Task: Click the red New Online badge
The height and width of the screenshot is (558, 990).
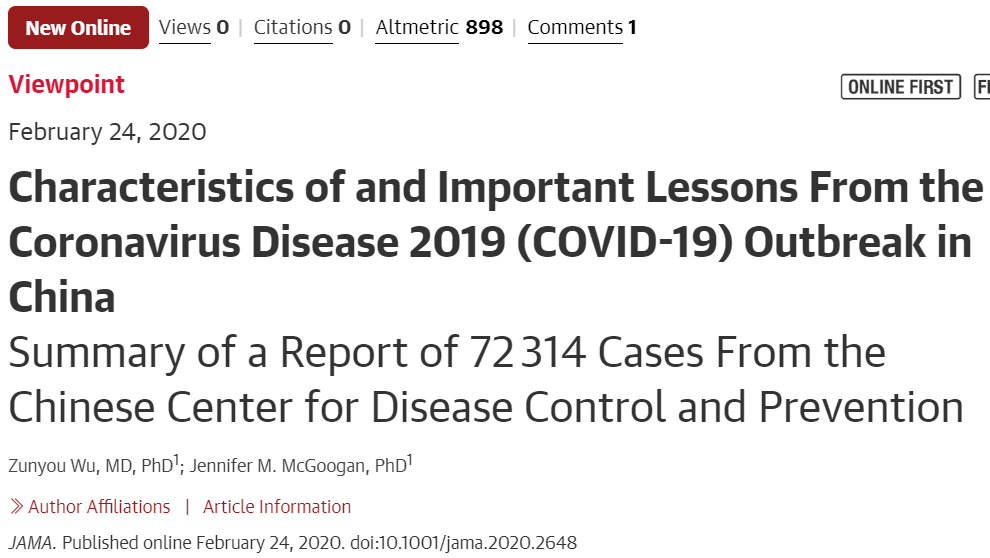Action: tap(78, 28)
